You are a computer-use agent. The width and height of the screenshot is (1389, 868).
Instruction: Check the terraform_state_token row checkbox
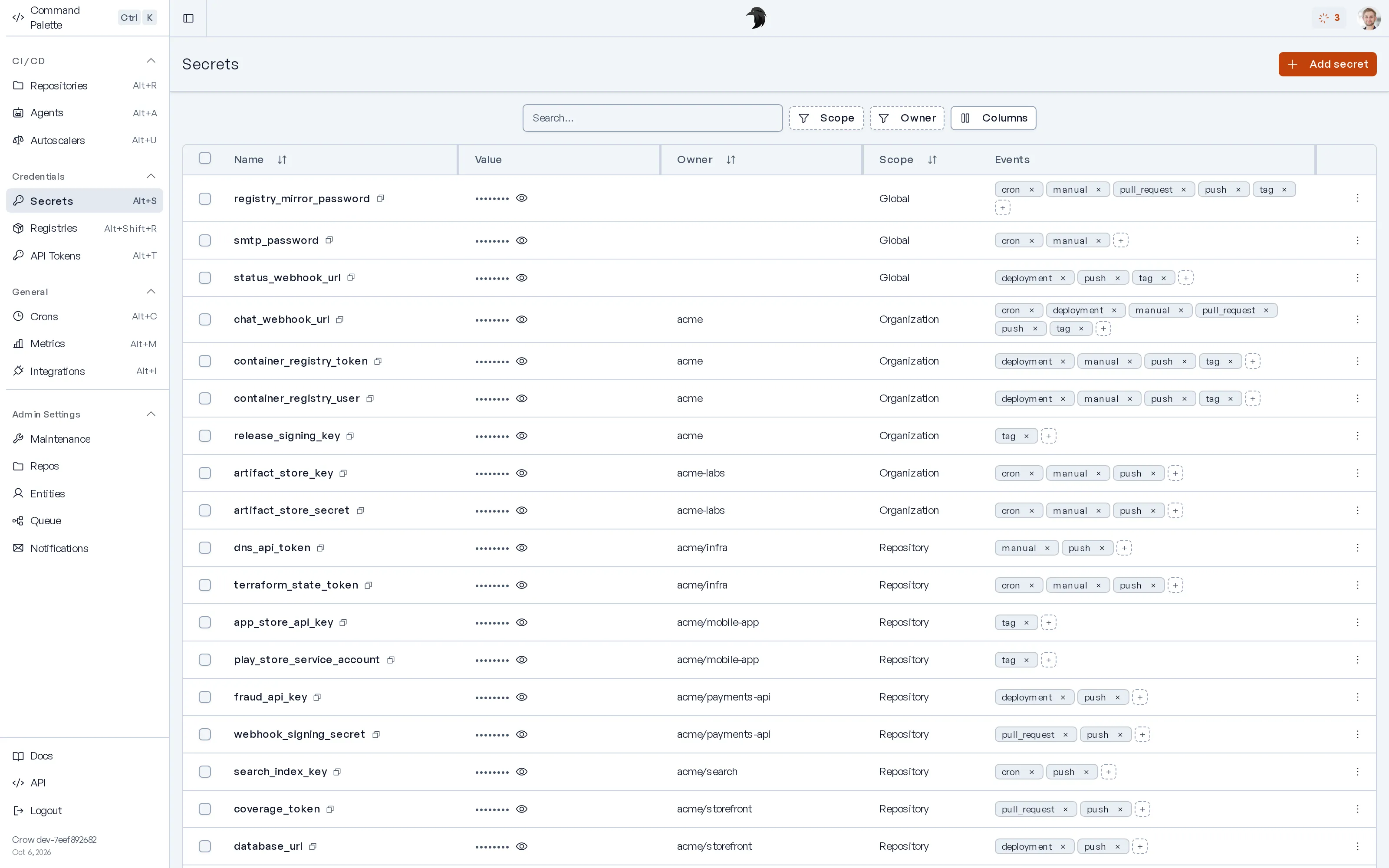pos(205,585)
